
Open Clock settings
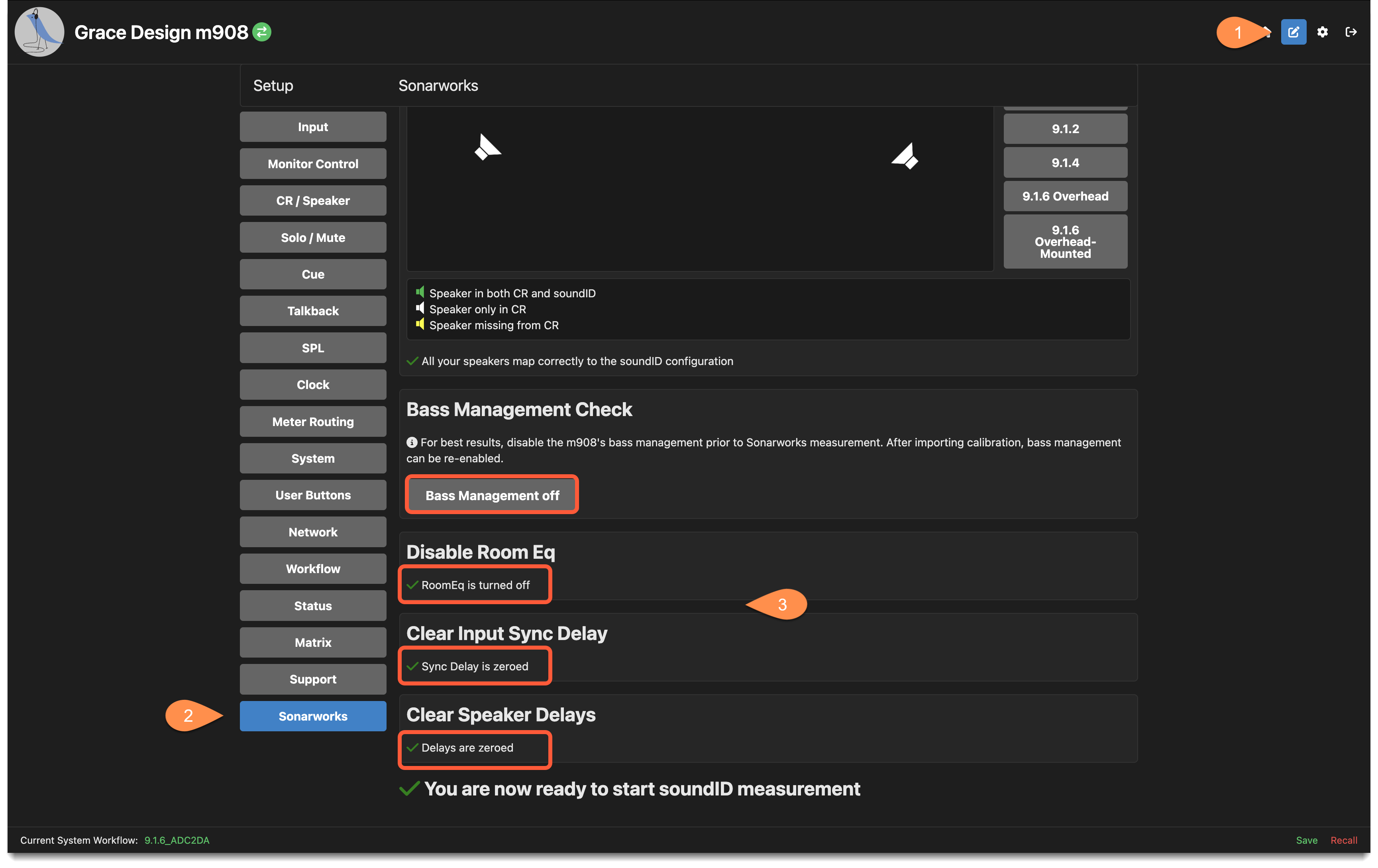click(x=313, y=385)
